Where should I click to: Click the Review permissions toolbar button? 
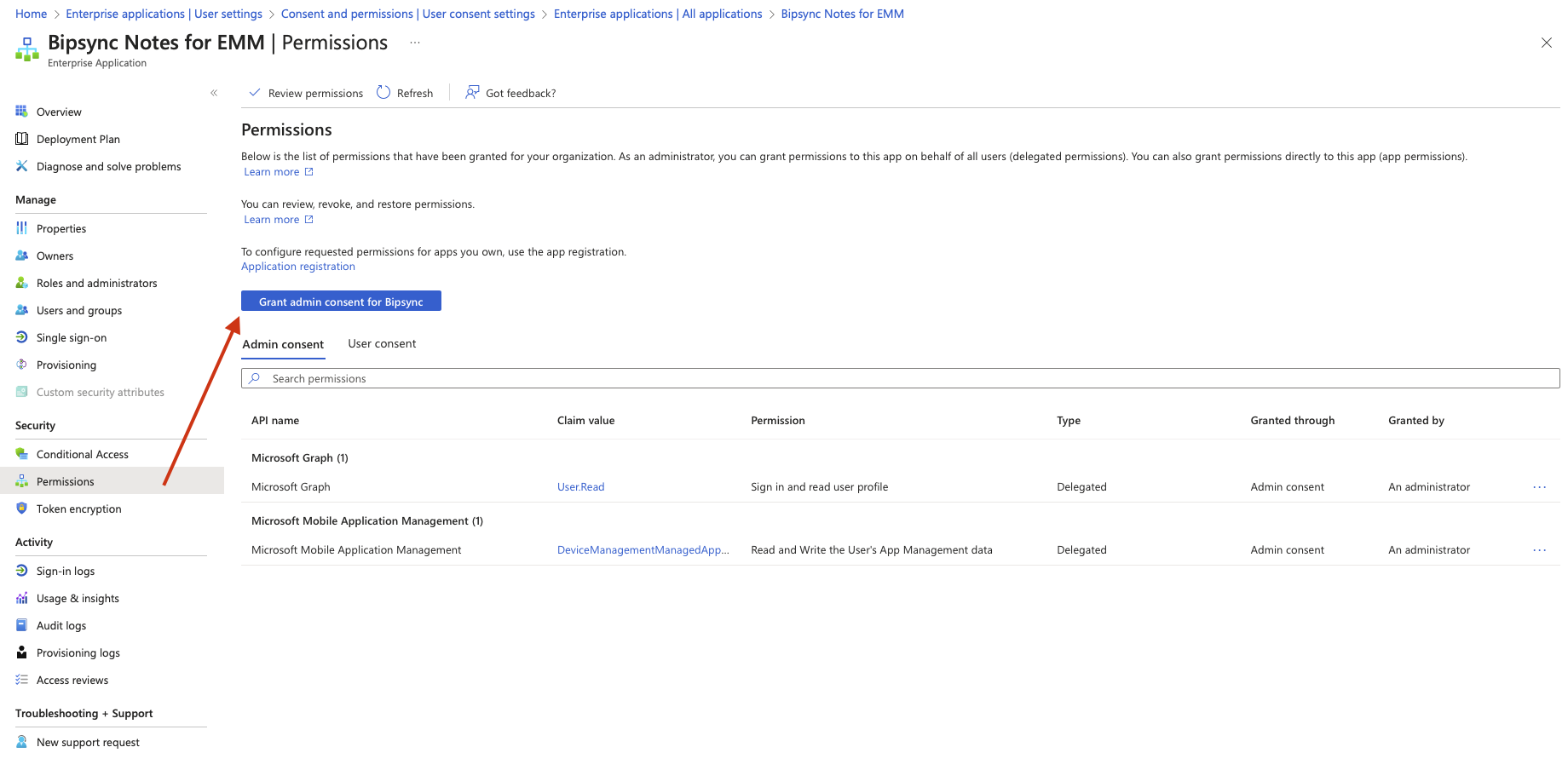pyautogui.click(x=306, y=93)
